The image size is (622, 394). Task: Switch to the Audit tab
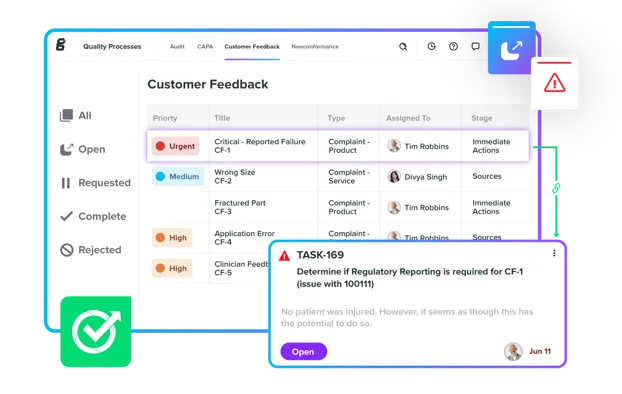[177, 46]
